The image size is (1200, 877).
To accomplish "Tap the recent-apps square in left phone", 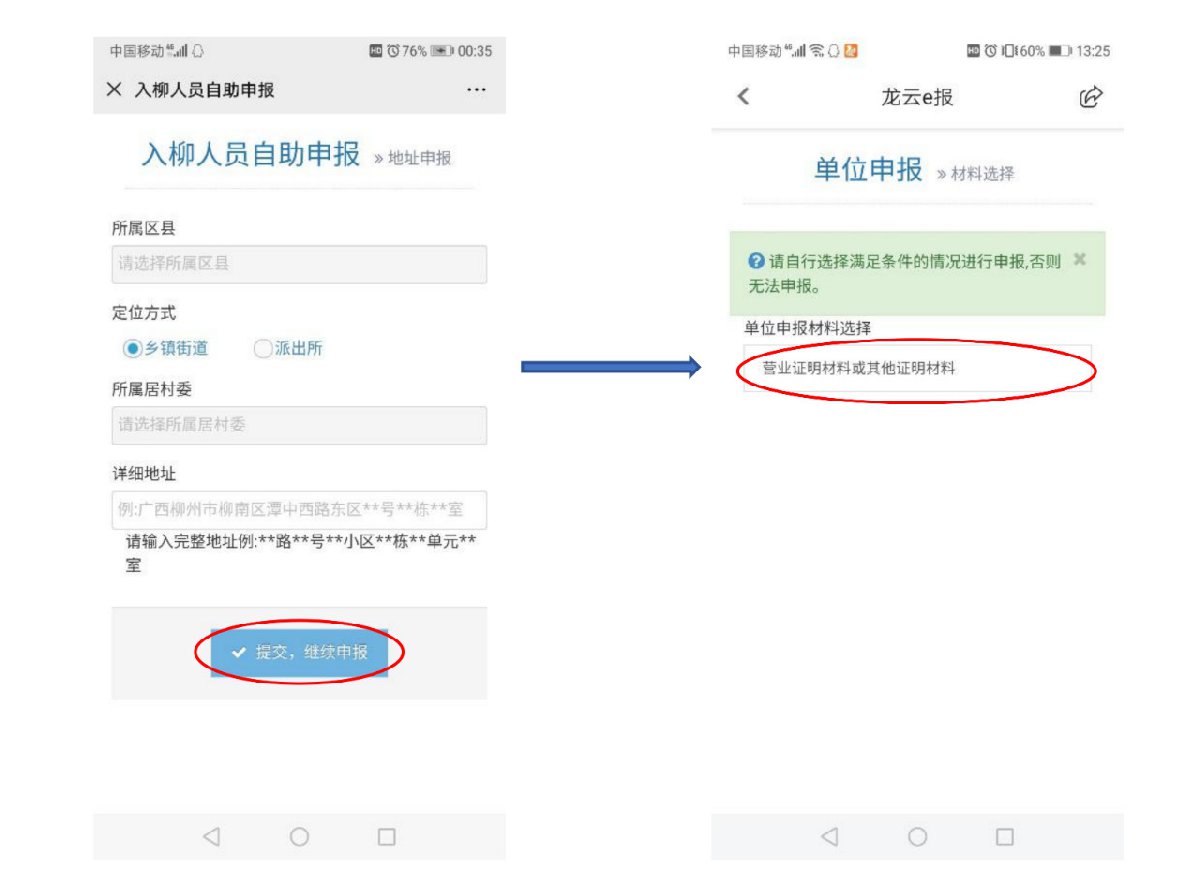I will [387, 837].
